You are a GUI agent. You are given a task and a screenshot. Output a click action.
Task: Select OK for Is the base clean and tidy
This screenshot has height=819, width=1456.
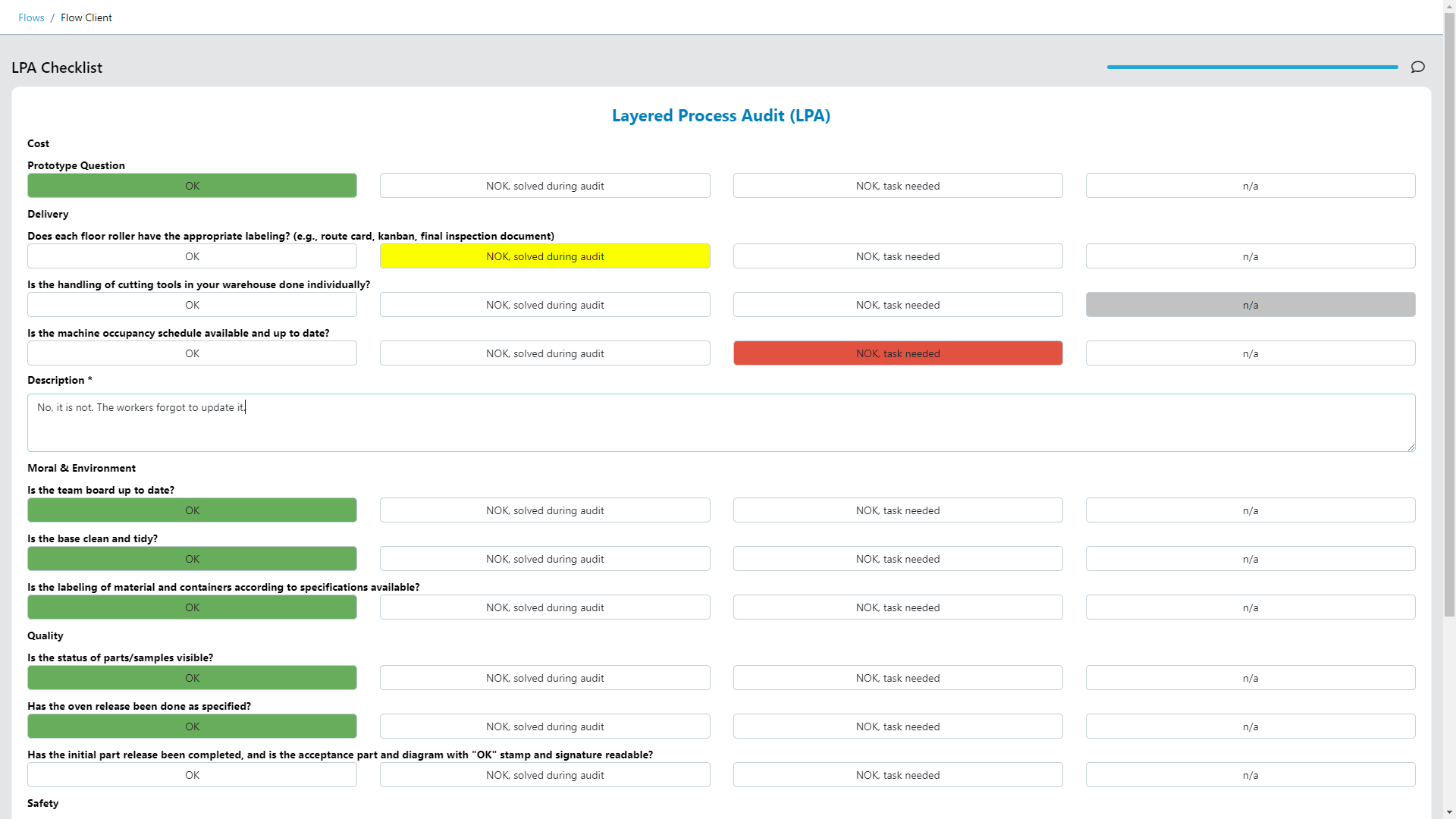point(192,558)
